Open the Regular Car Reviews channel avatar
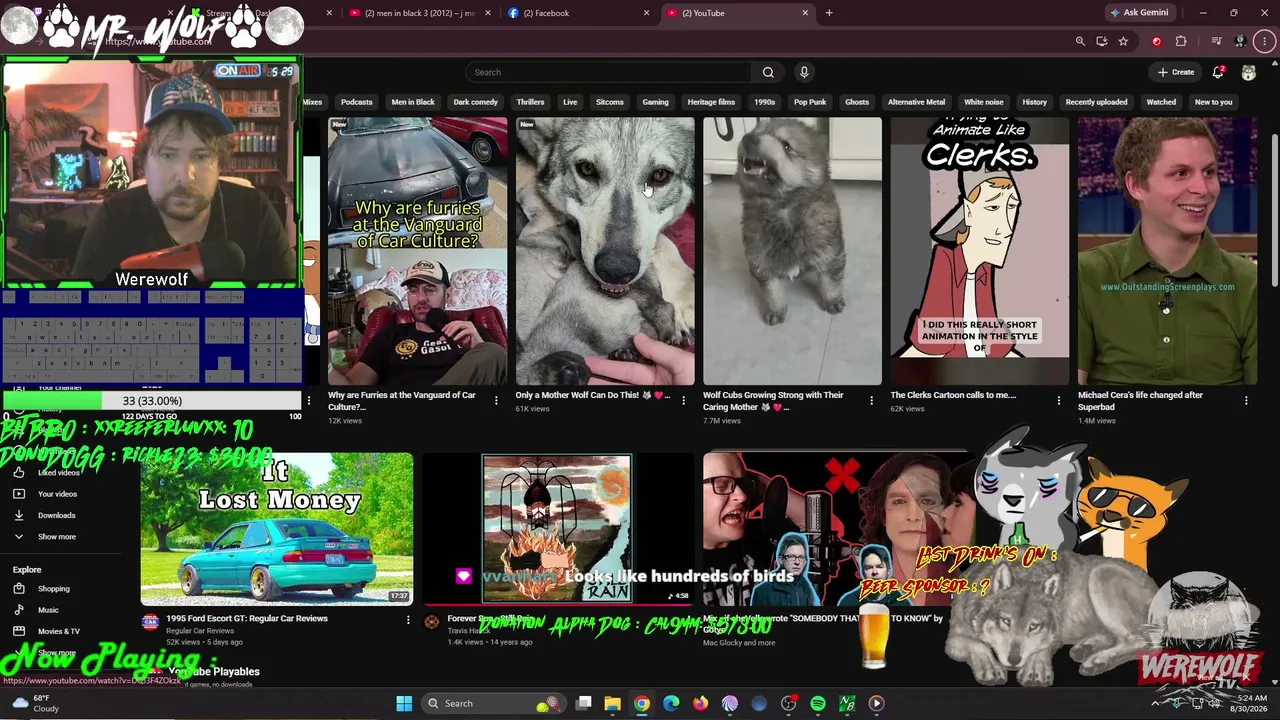 150,622
